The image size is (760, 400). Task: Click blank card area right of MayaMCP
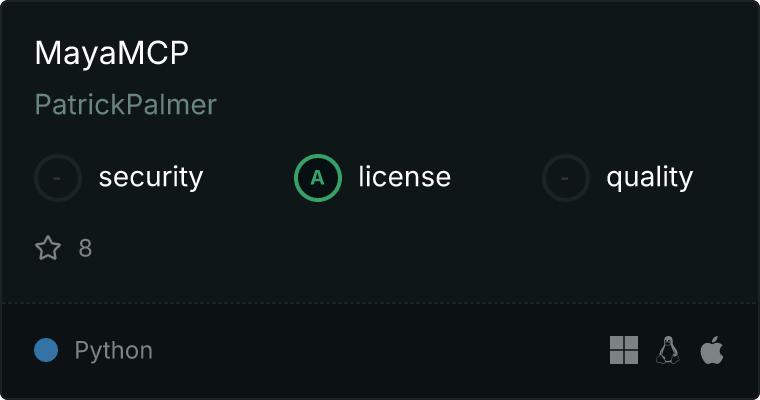tap(460, 53)
